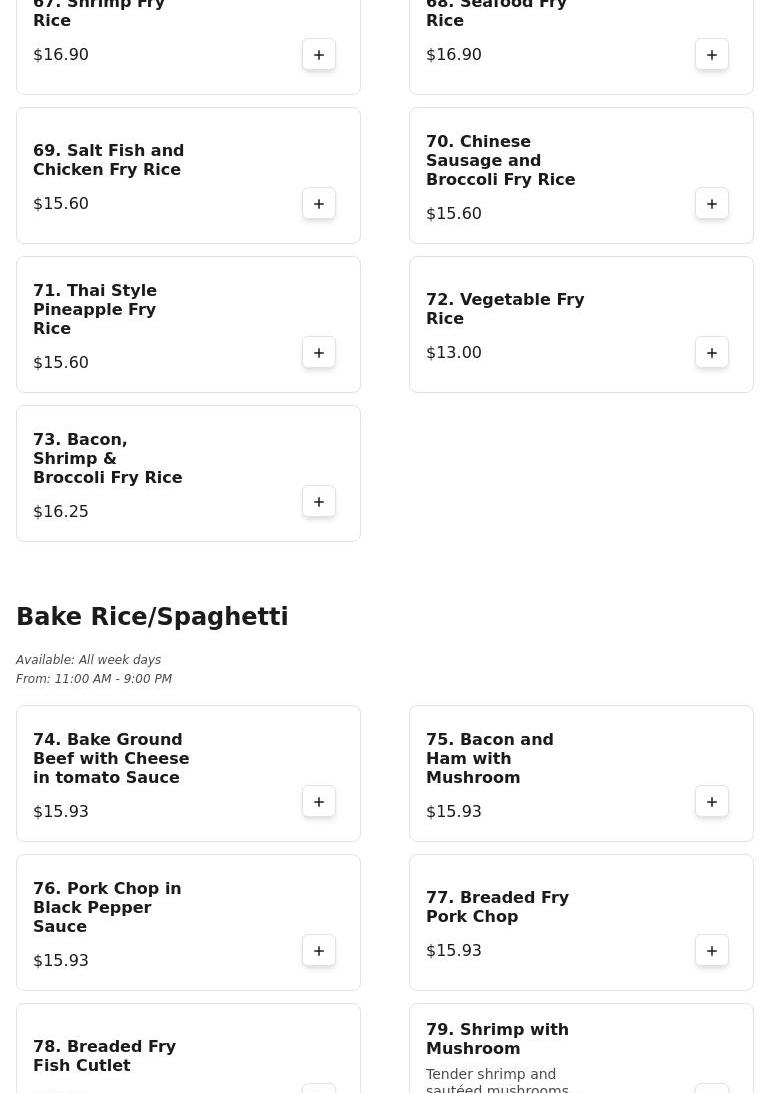Open Thai Style Pineapple Fry Rice details
This screenshot has height=1093, width=770.
click(95, 309)
